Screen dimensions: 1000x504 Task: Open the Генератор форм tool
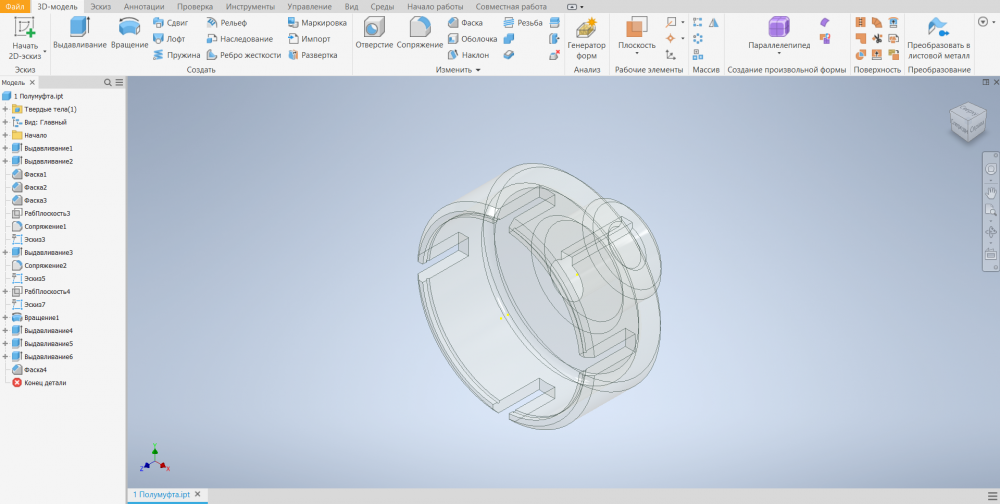click(586, 35)
